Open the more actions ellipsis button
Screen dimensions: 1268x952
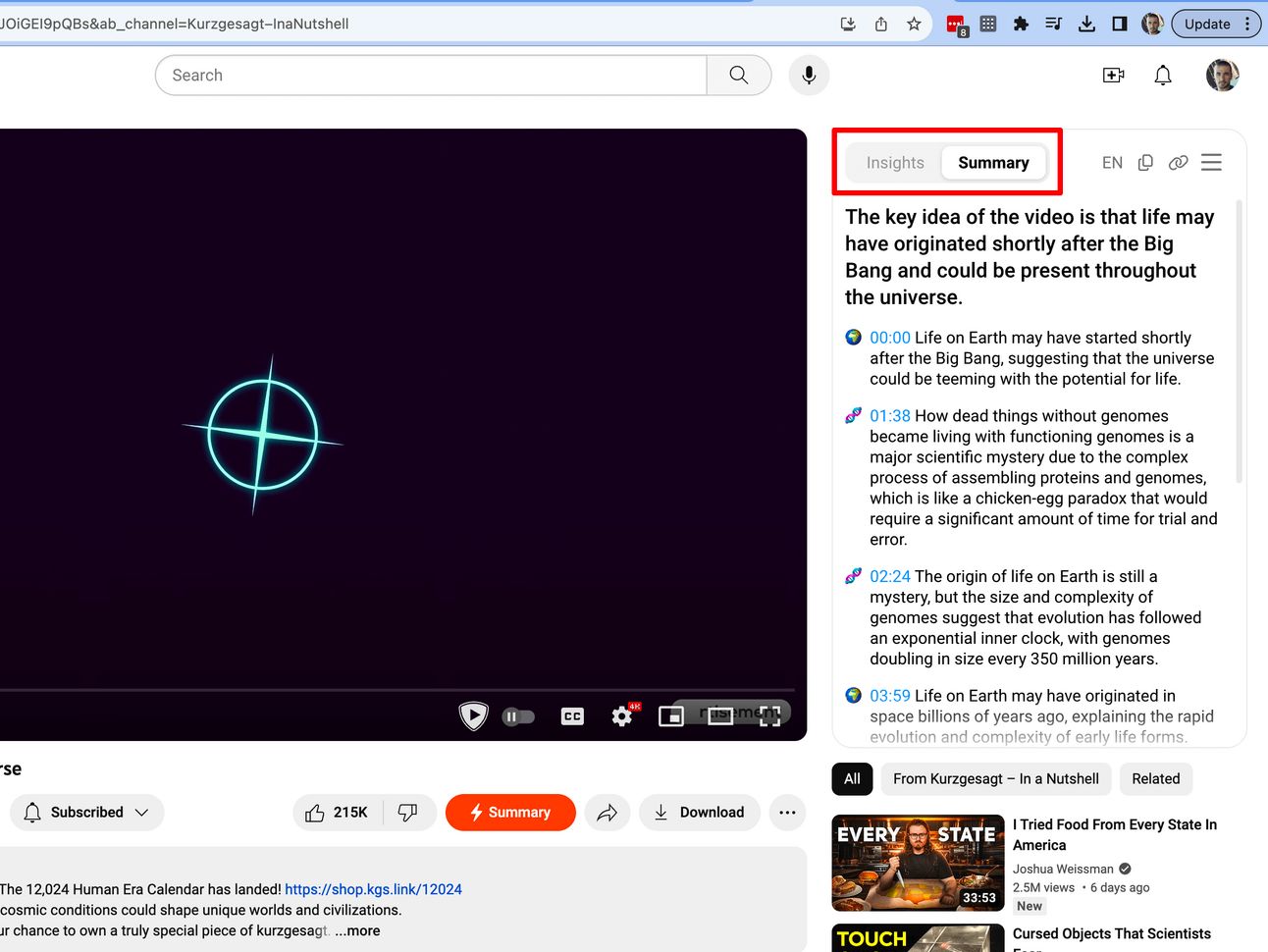(787, 813)
